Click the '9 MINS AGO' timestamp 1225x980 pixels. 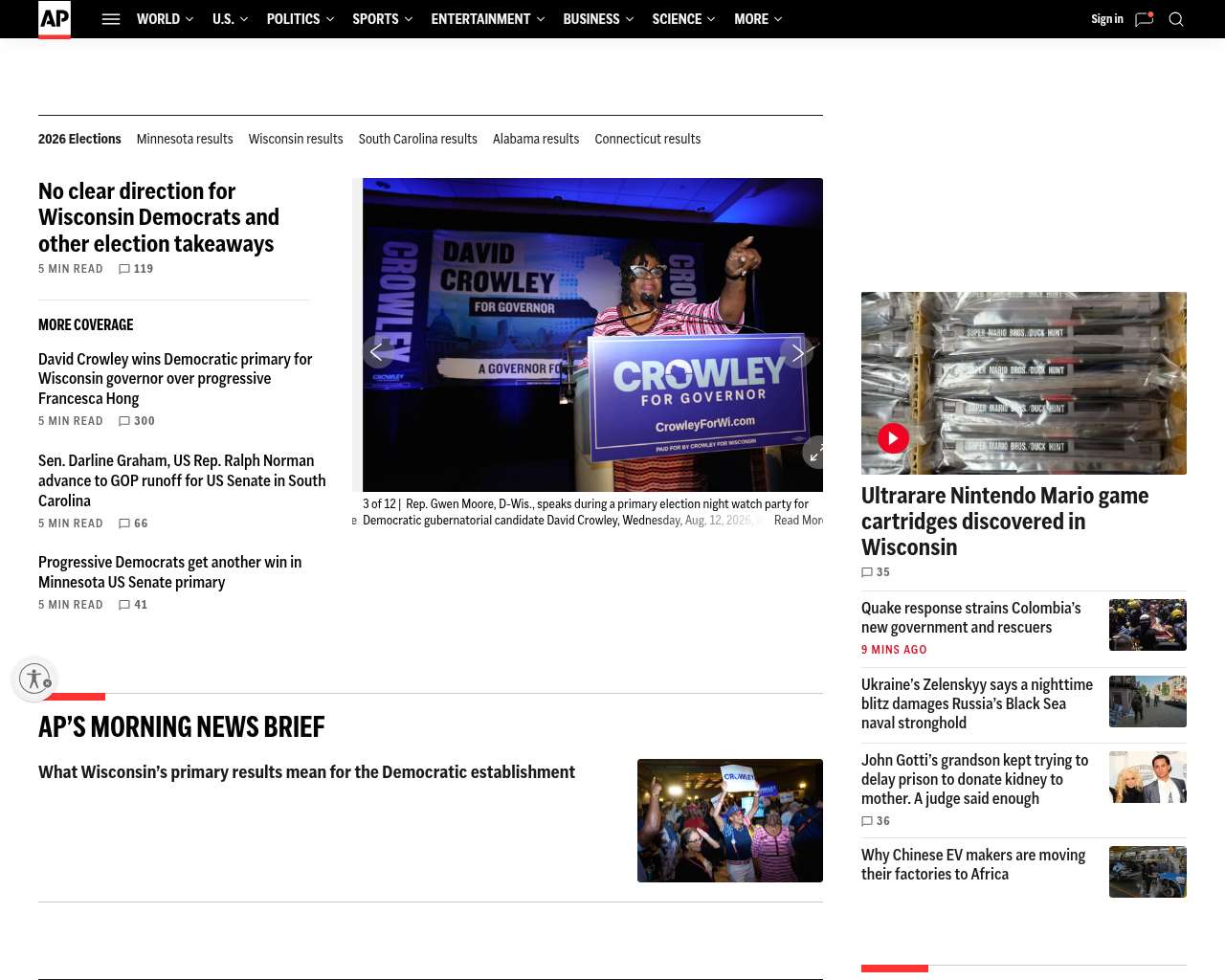pos(894,650)
